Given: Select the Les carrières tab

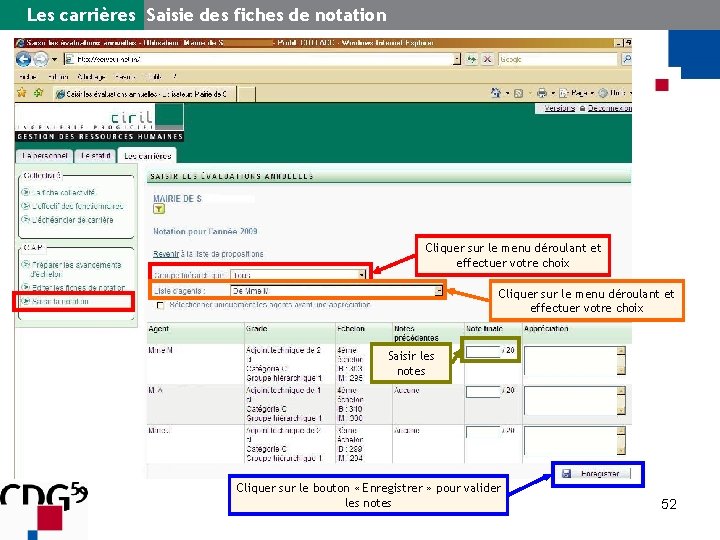Looking at the screenshot, I should pos(147,156).
